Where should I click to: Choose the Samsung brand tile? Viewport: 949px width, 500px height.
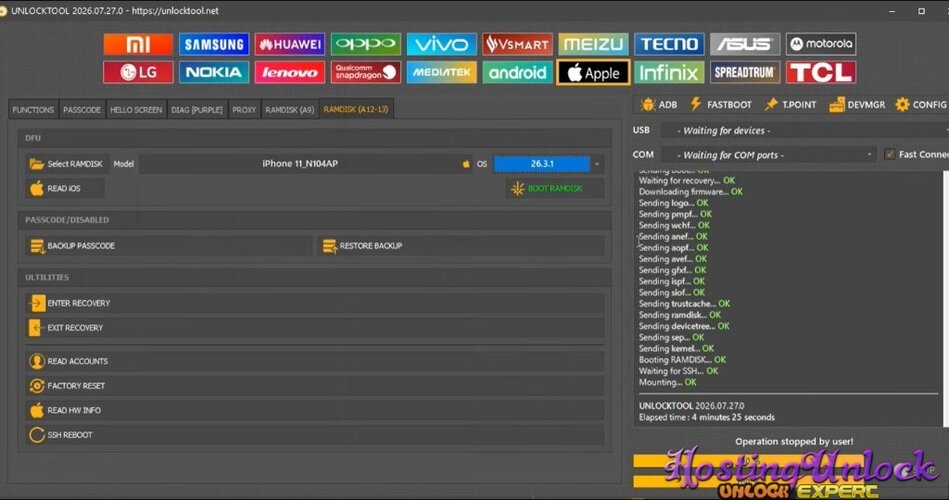pos(214,44)
